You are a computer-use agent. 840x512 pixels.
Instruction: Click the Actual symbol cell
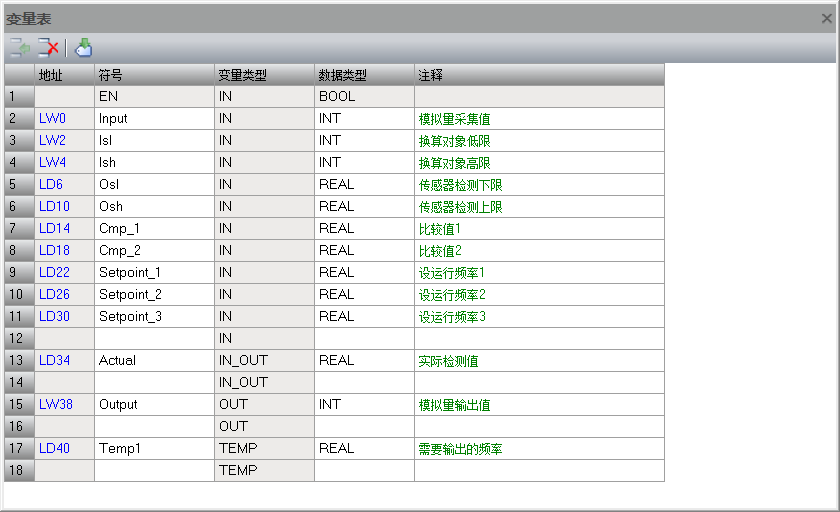(x=154, y=360)
